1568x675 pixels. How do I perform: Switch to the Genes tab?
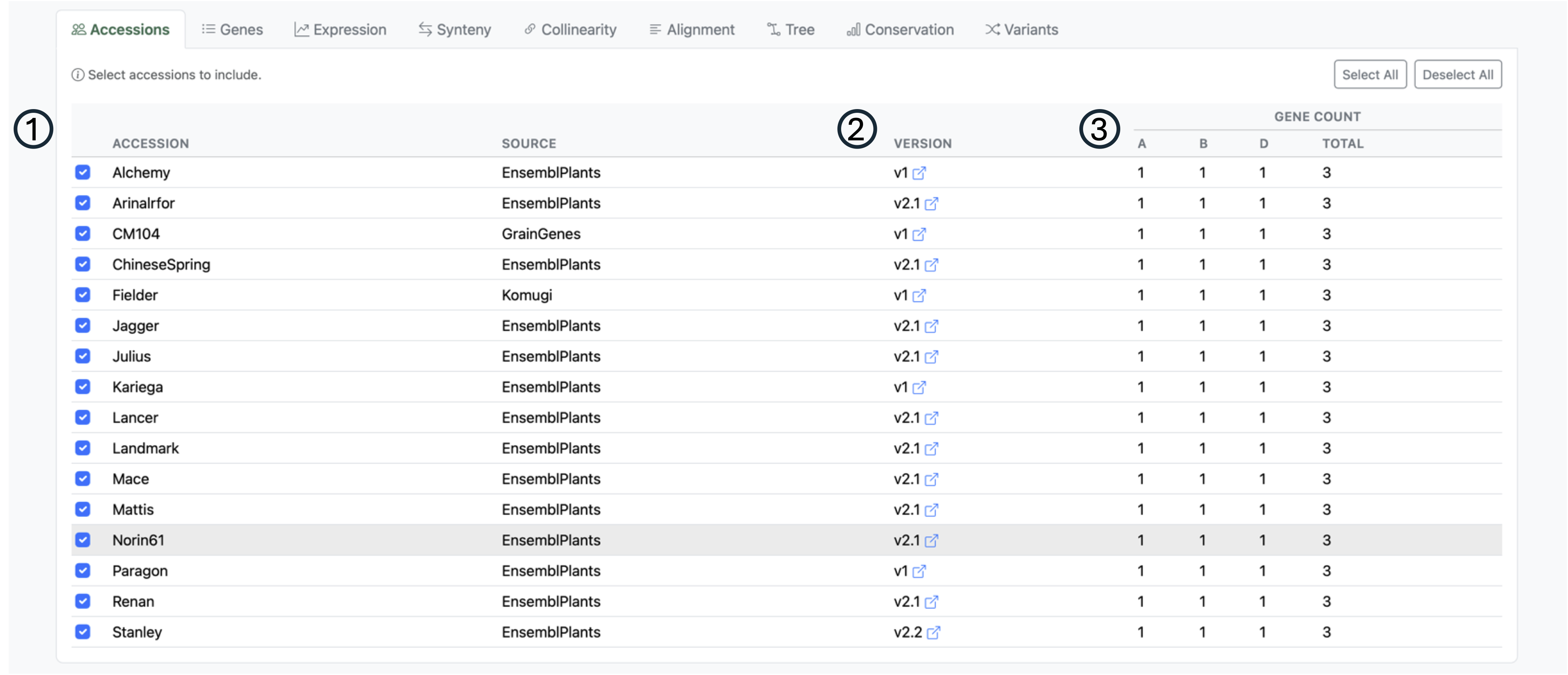coord(233,29)
